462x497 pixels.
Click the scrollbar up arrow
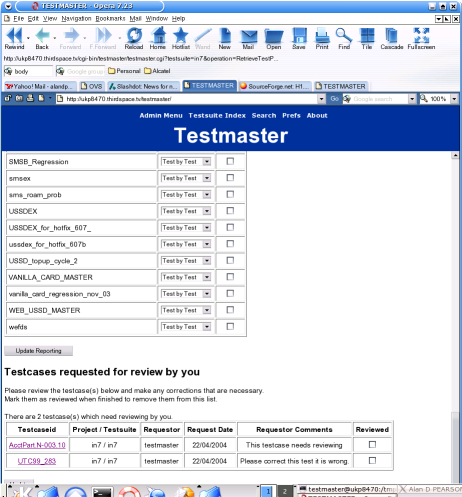point(455,155)
